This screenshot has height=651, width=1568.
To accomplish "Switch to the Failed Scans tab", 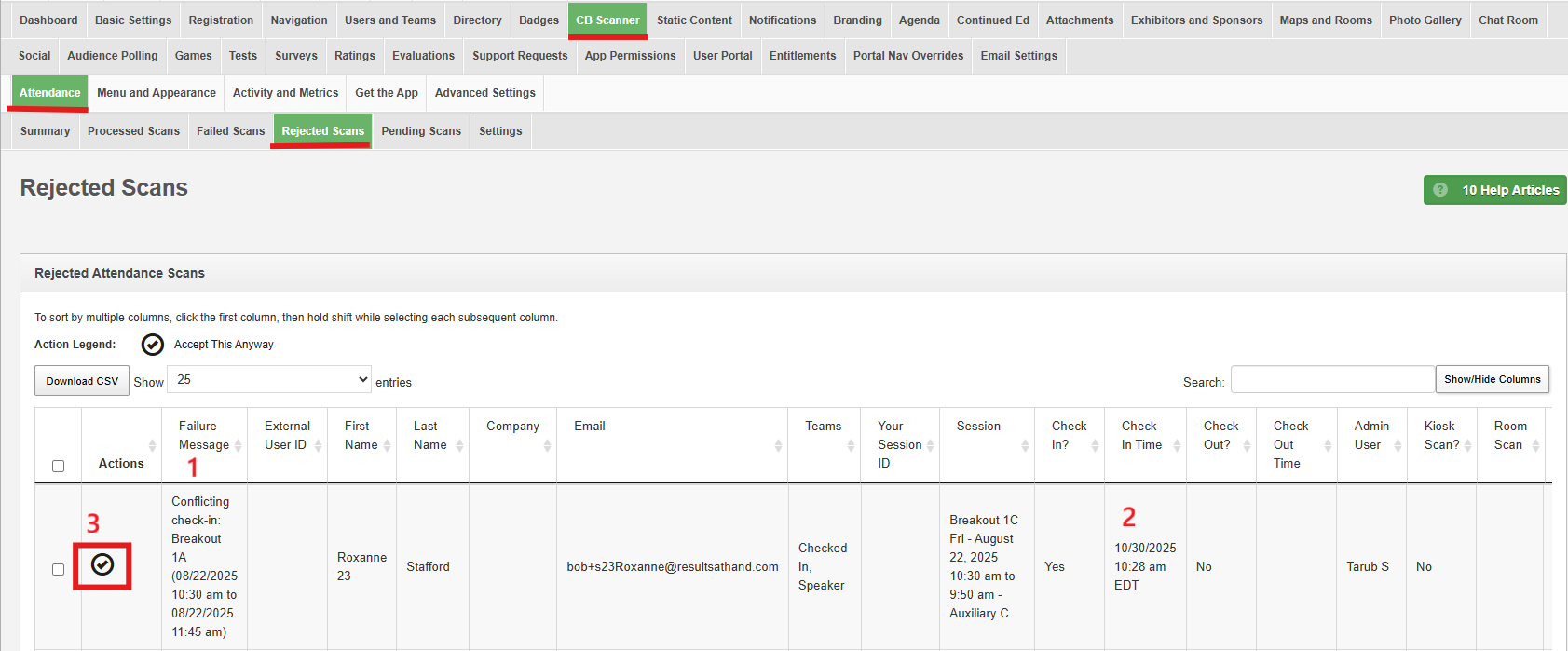I will click(x=230, y=131).
